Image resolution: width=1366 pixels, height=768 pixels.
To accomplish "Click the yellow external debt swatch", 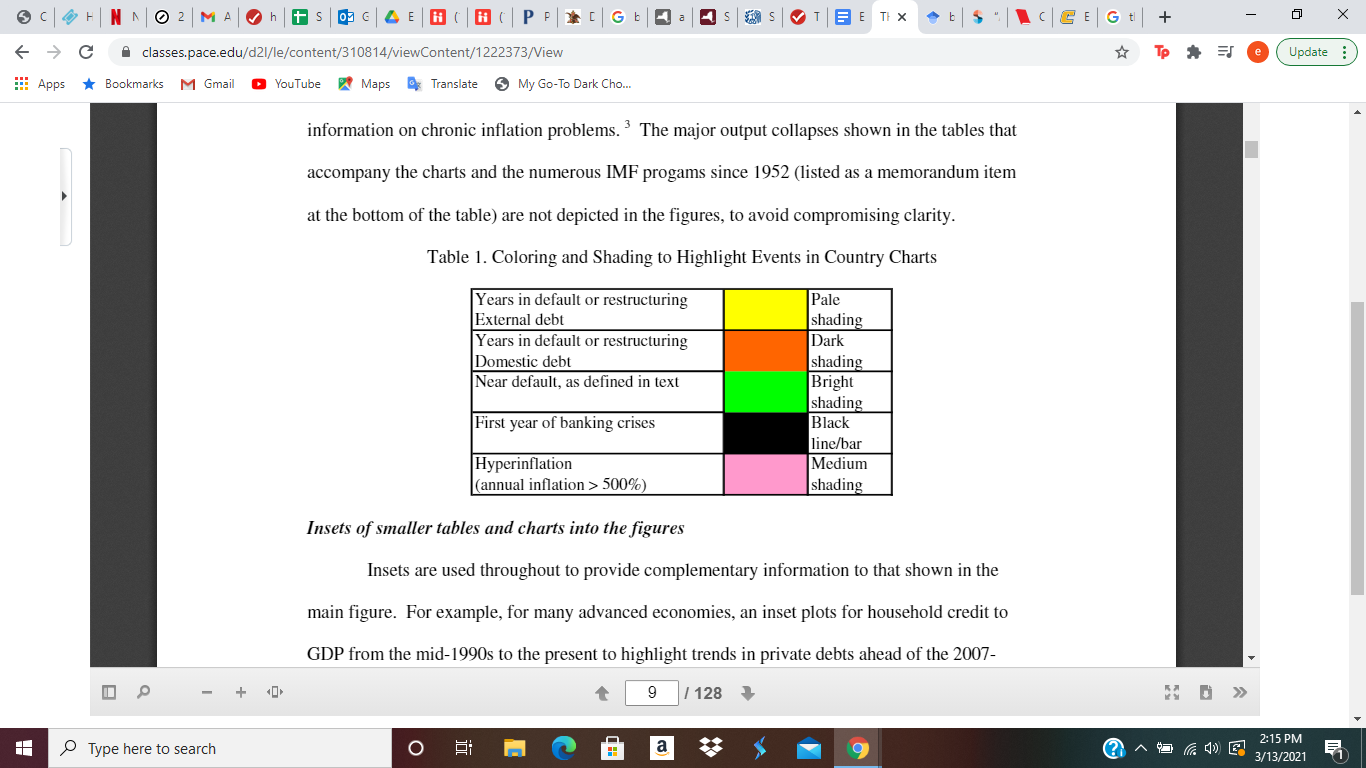I will pyautogui.click(x=763, y=309).
